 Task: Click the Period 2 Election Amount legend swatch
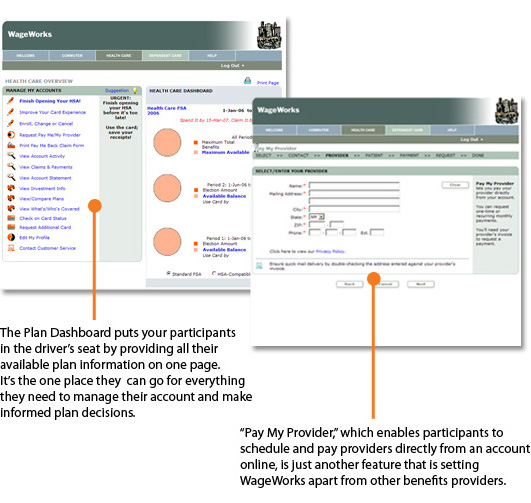pos(196,190)
